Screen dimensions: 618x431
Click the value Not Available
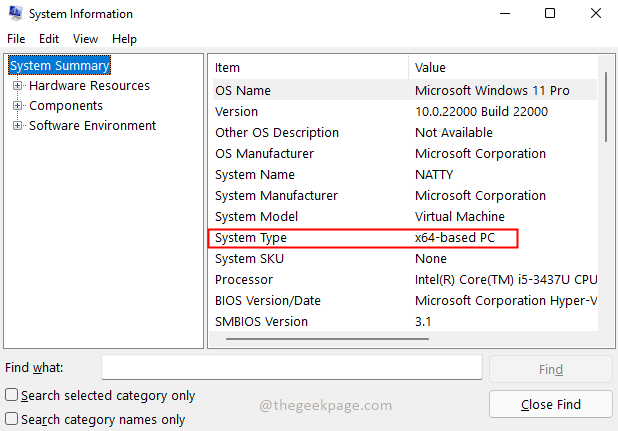454,133
